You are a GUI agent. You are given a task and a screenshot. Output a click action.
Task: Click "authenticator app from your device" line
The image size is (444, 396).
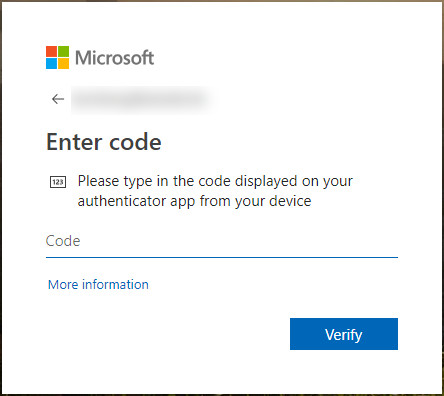tap(194, 201)
